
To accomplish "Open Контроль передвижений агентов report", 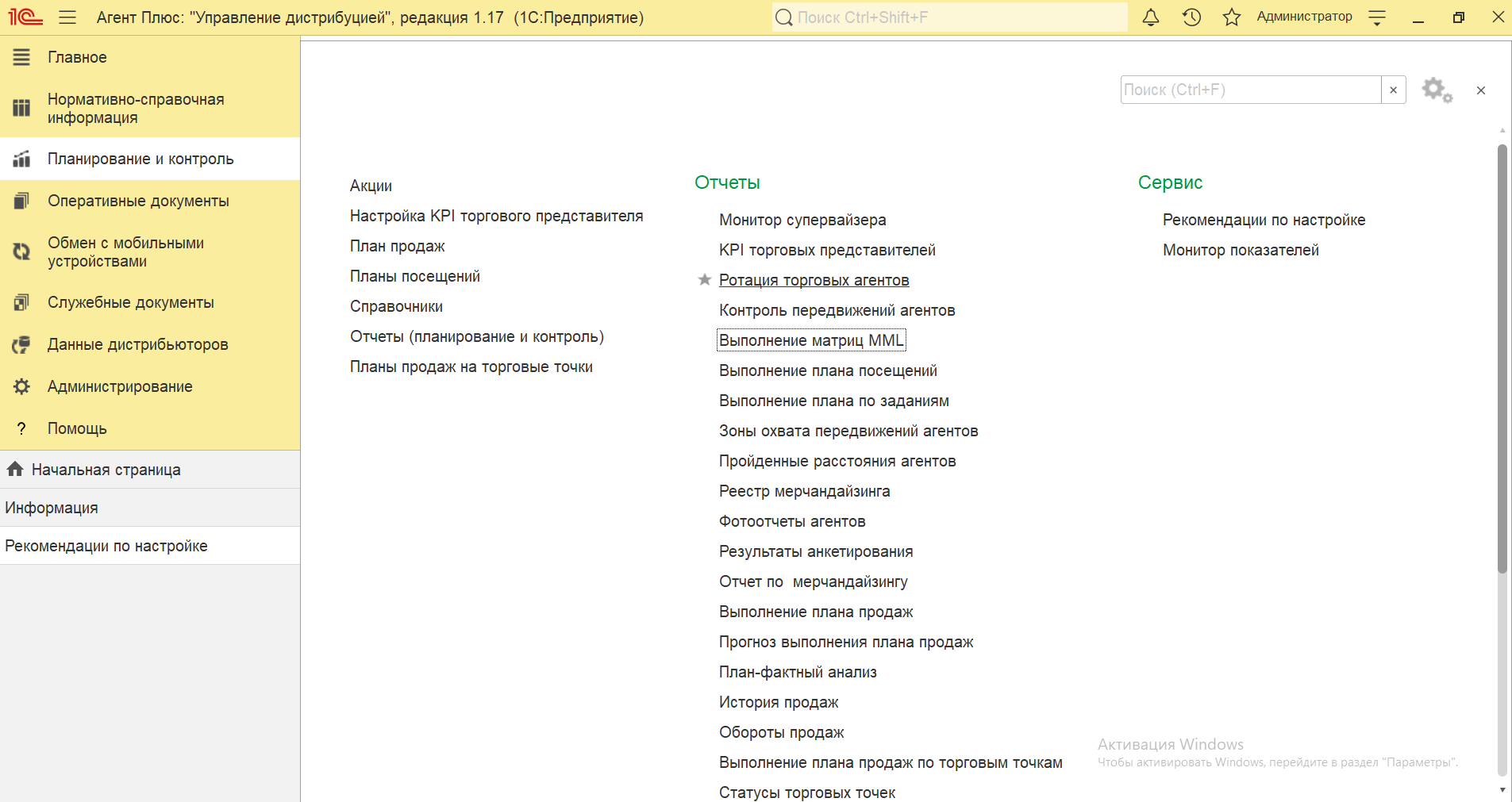I will pyautogui.click(x=837, y=310).
